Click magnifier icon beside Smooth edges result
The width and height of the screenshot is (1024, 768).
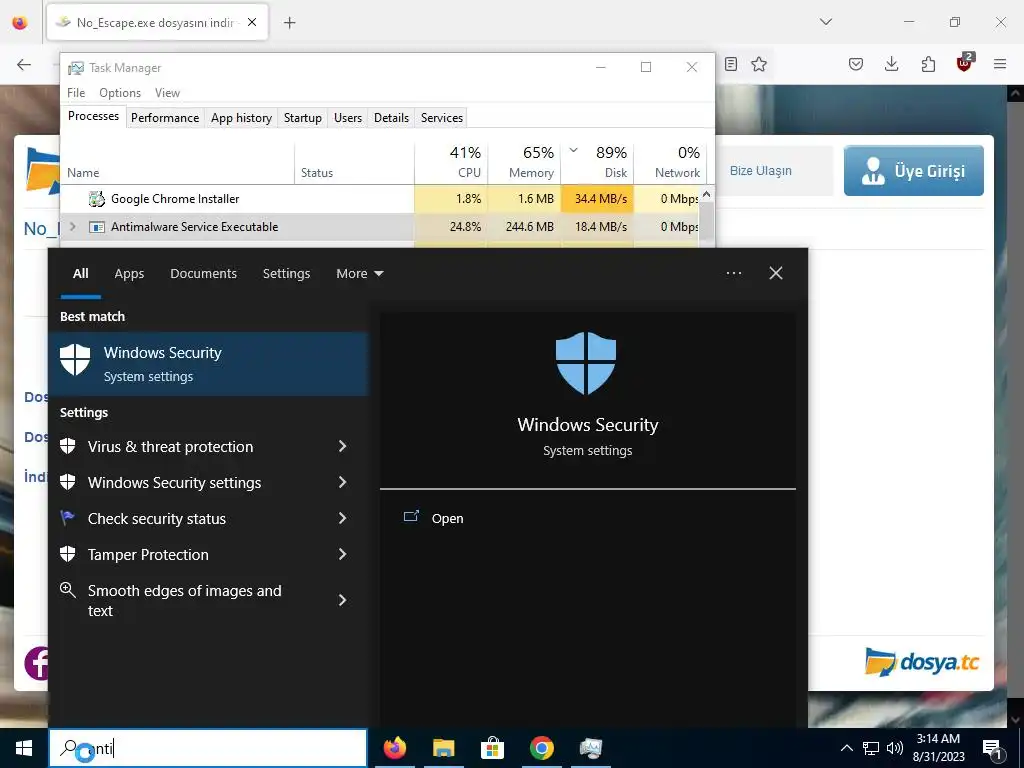click(x=67, y=590)
